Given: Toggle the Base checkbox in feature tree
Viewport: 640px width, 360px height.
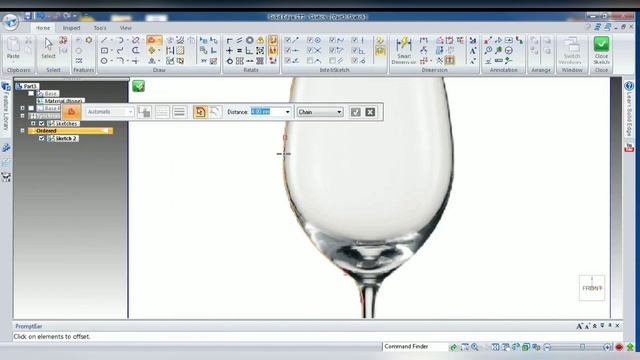Looking at the screenshot, I should (31, 93).
